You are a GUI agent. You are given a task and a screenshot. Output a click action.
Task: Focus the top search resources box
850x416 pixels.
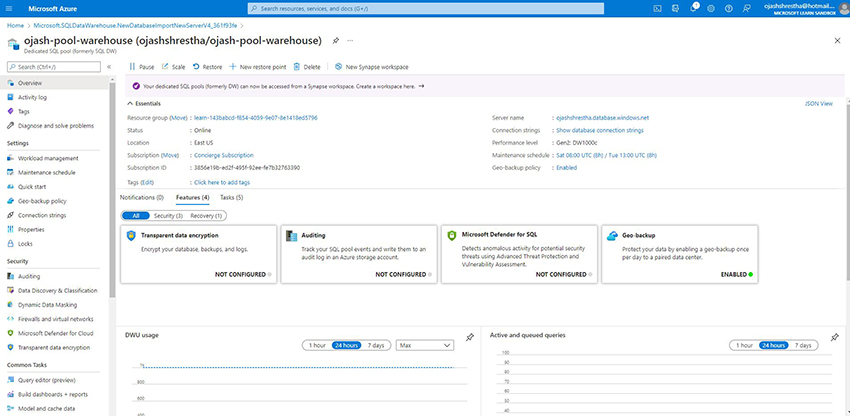coord(426,9)
